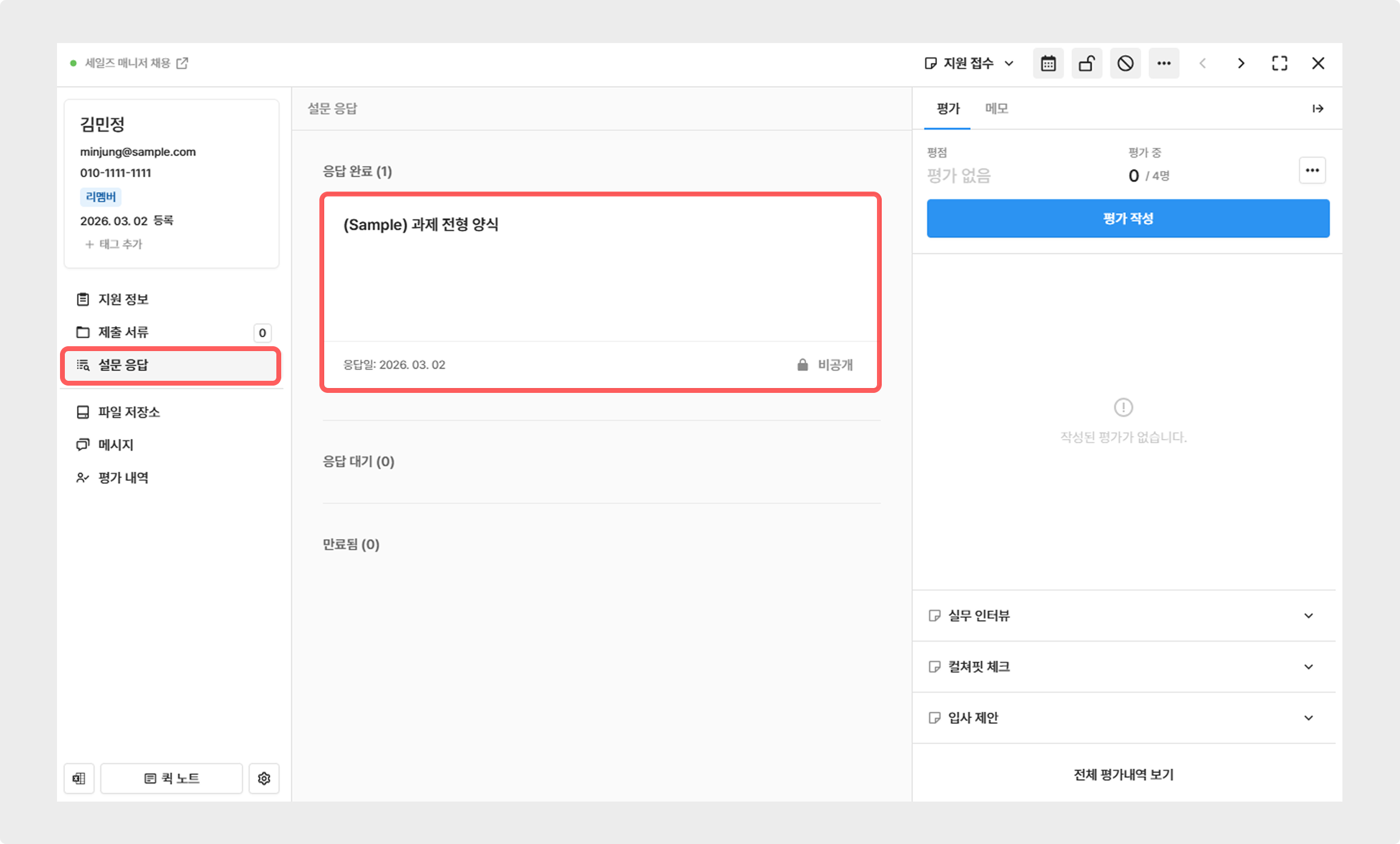Open 메시지 in sidebar
The image size is (1400, 844).
coord(172,444)
